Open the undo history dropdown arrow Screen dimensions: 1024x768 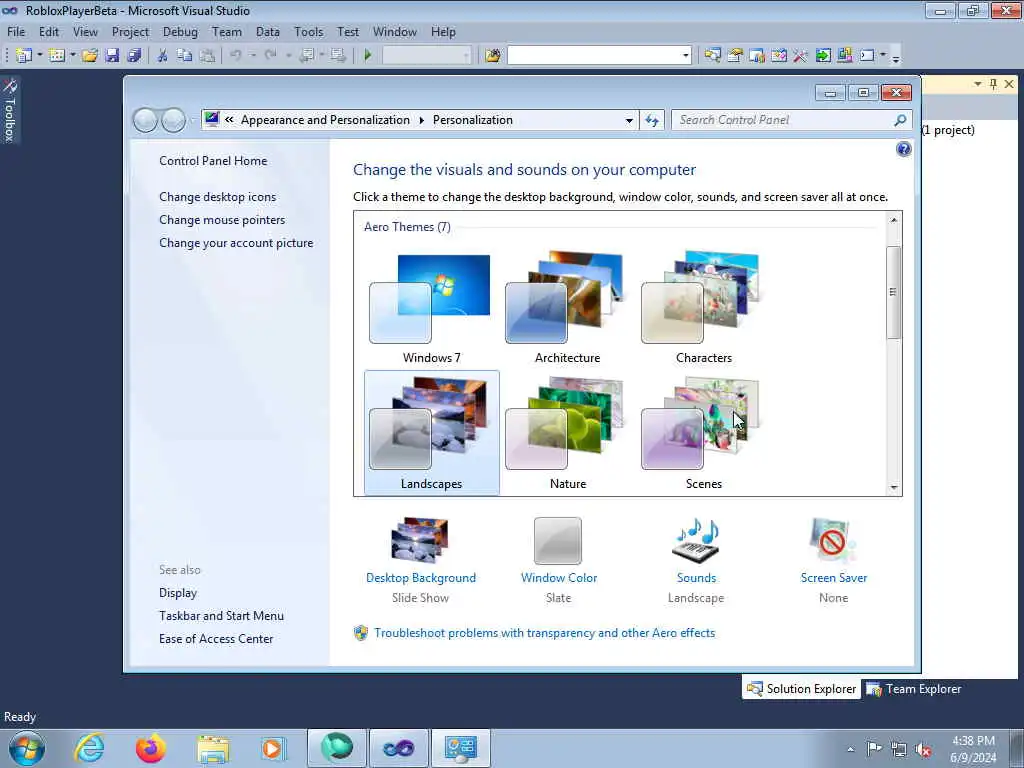coord(253,56)
